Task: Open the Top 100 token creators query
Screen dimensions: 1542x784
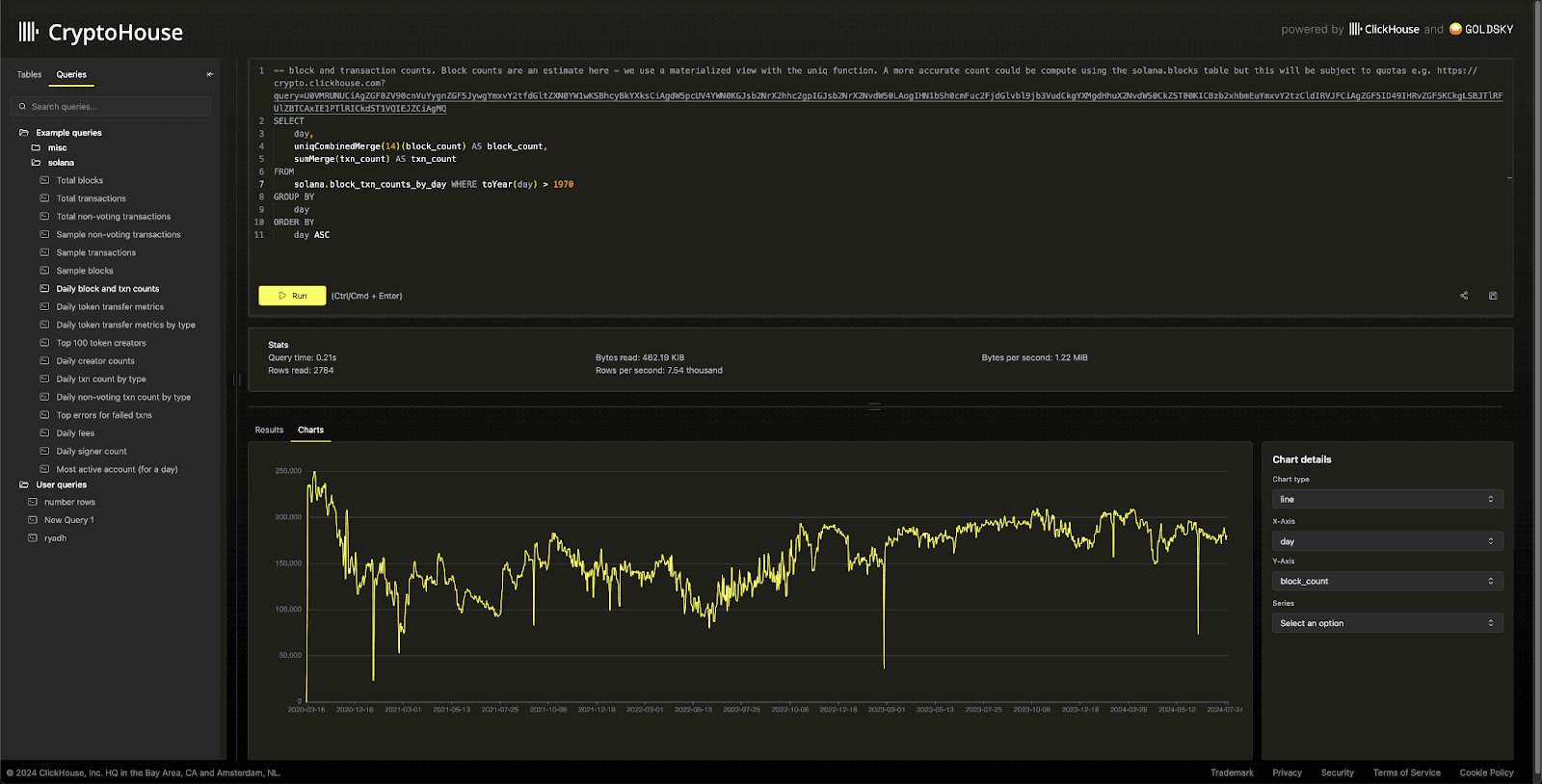Action: 101,343
